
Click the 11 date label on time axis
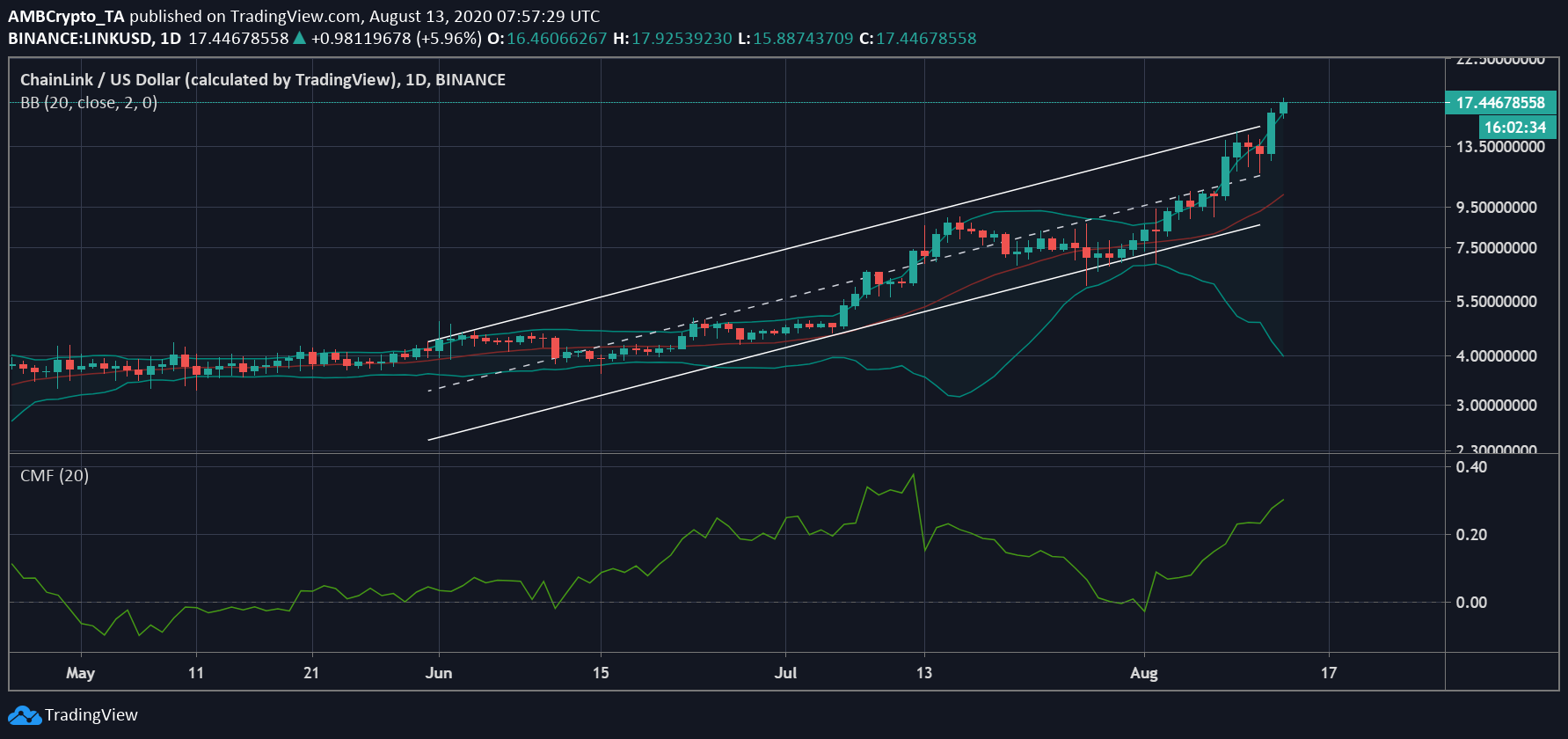195,673
